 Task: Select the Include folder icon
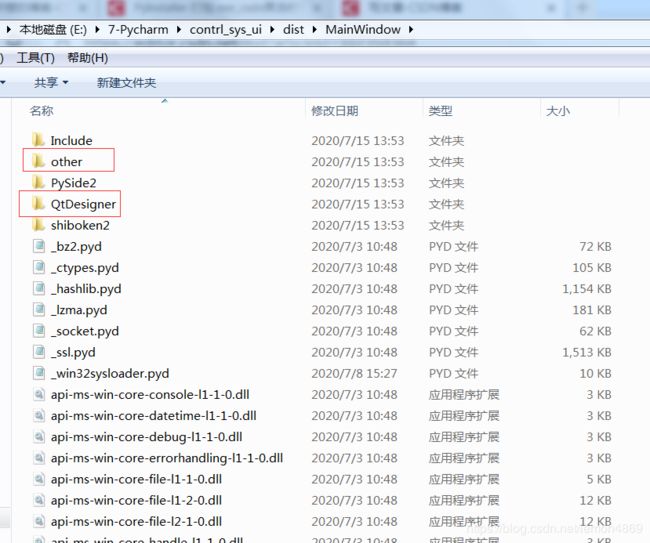coord(38,140)
